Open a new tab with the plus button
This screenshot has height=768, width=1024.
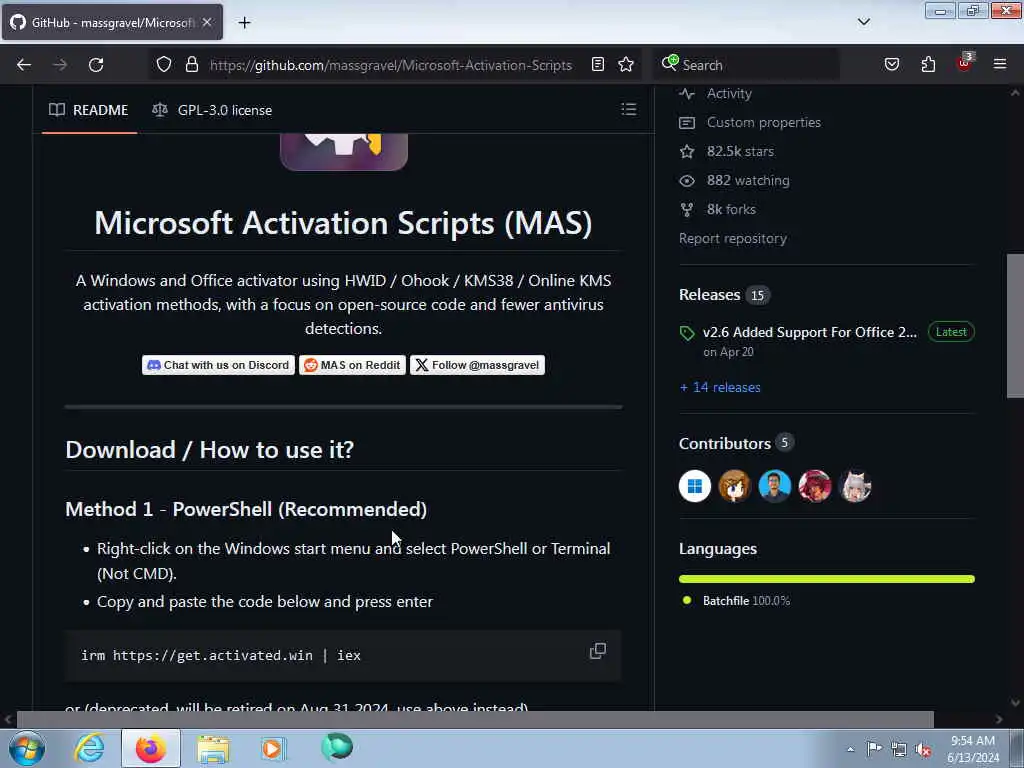(x=244, y=23)
